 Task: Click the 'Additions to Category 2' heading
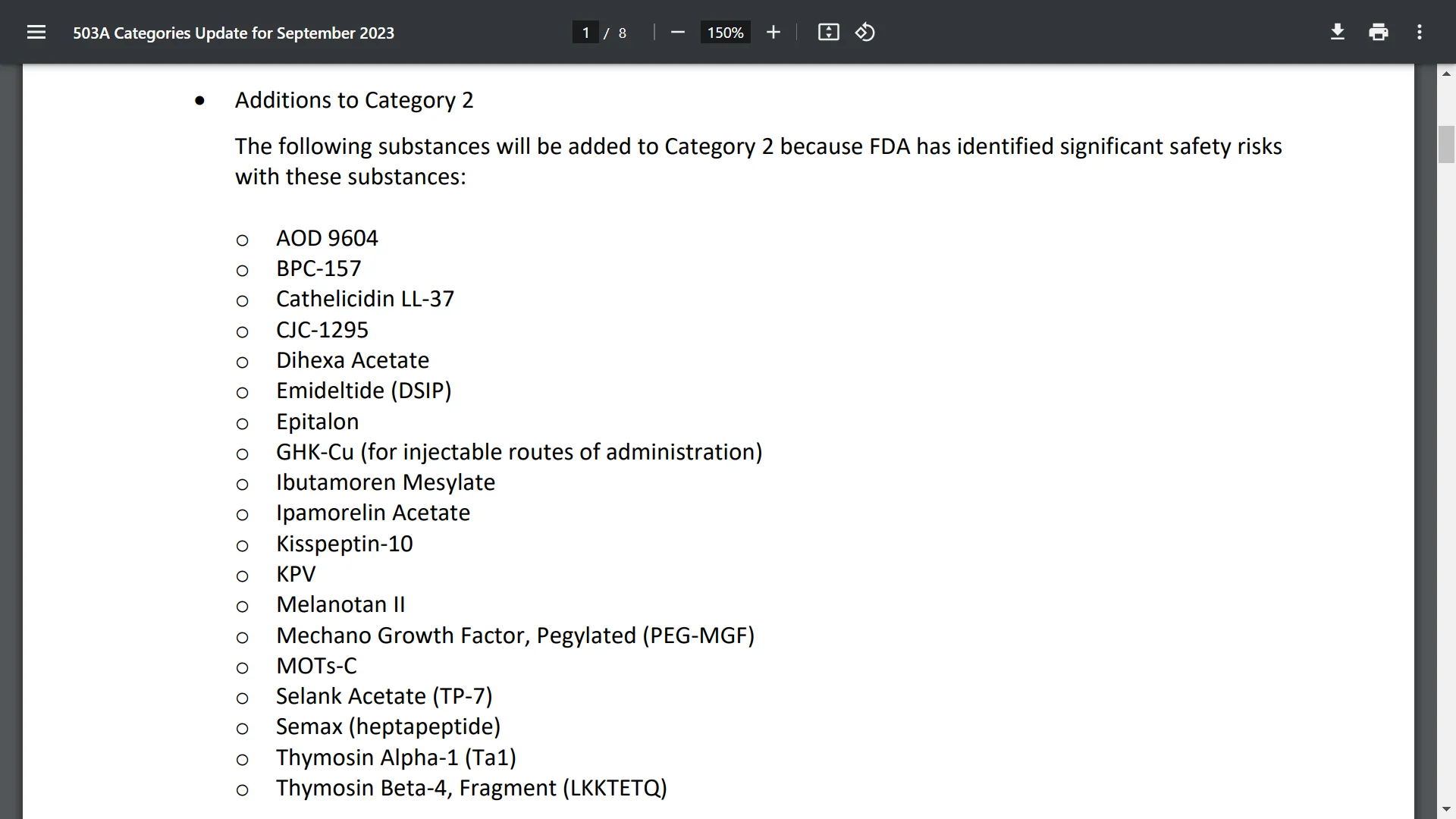click(354, 100)
